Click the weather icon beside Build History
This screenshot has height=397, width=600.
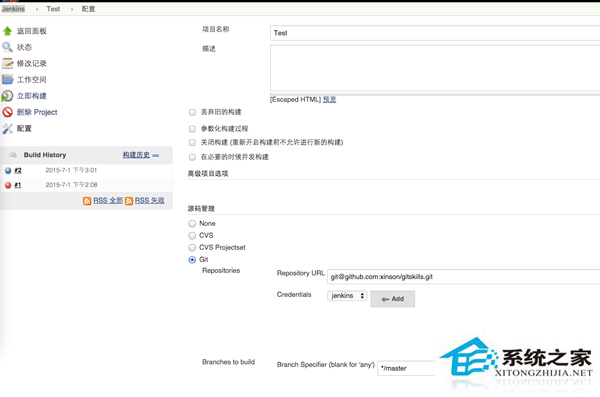tap(13, 155)
